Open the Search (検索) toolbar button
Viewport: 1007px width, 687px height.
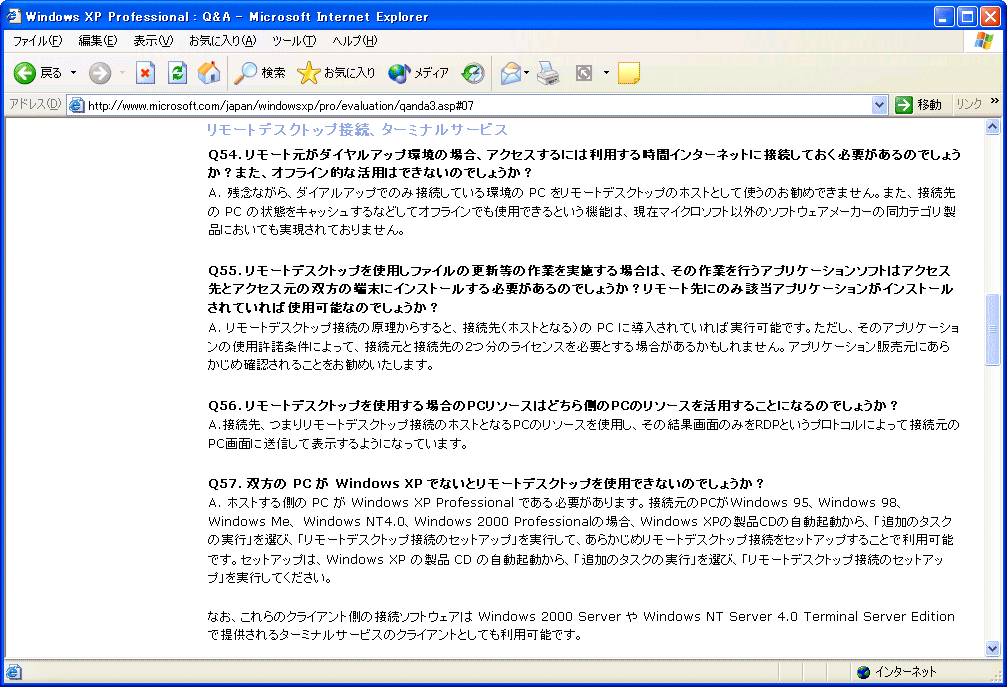coord(259,73)
